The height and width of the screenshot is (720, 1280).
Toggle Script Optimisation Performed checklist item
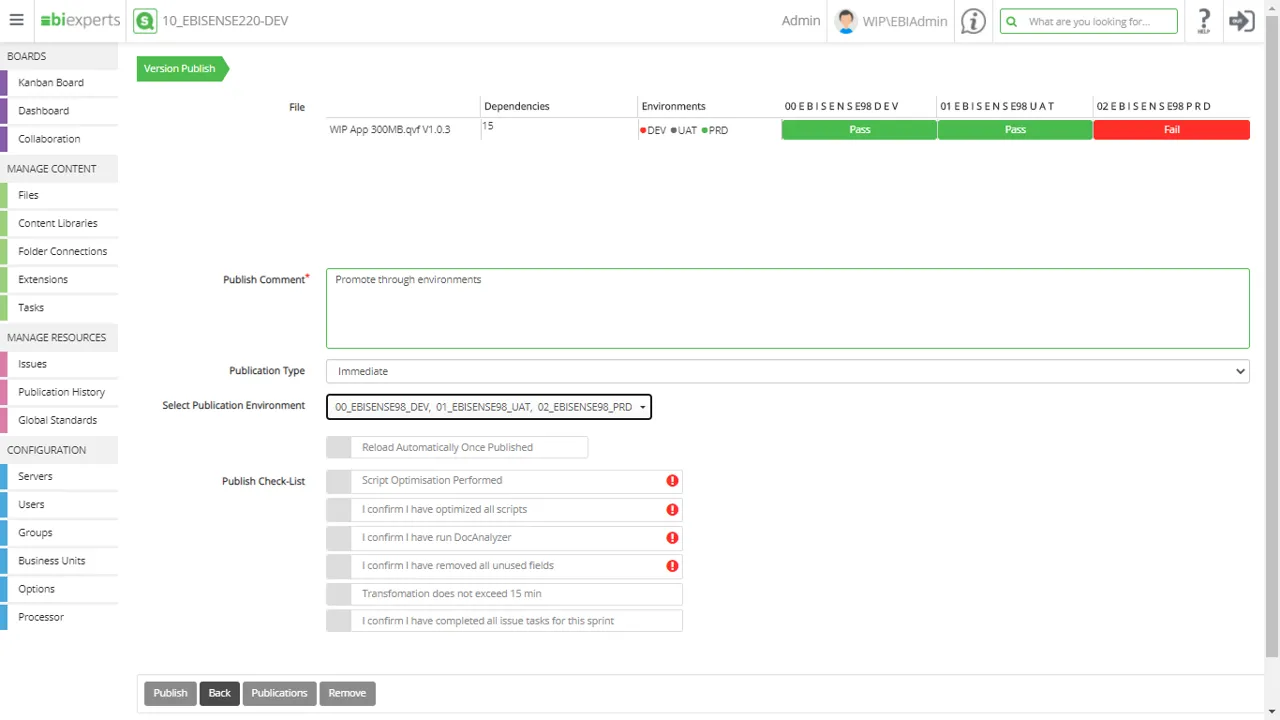(339, 481)
